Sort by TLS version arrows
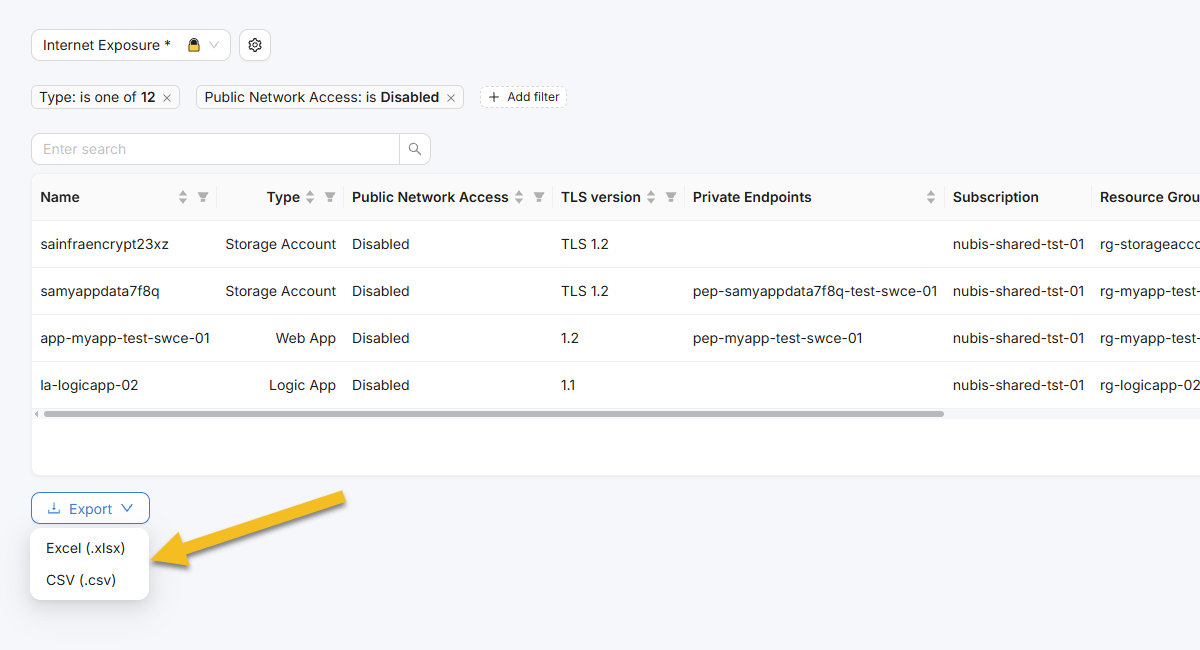This screenshot has width=1200, height=650. 651,197
